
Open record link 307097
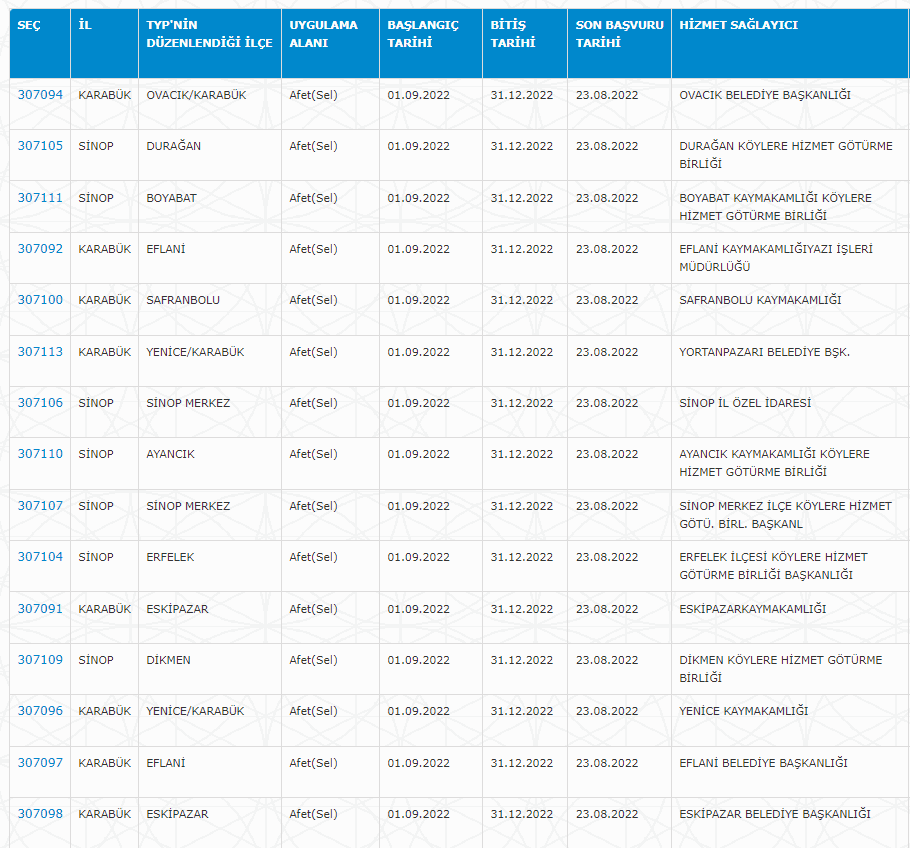40,763
